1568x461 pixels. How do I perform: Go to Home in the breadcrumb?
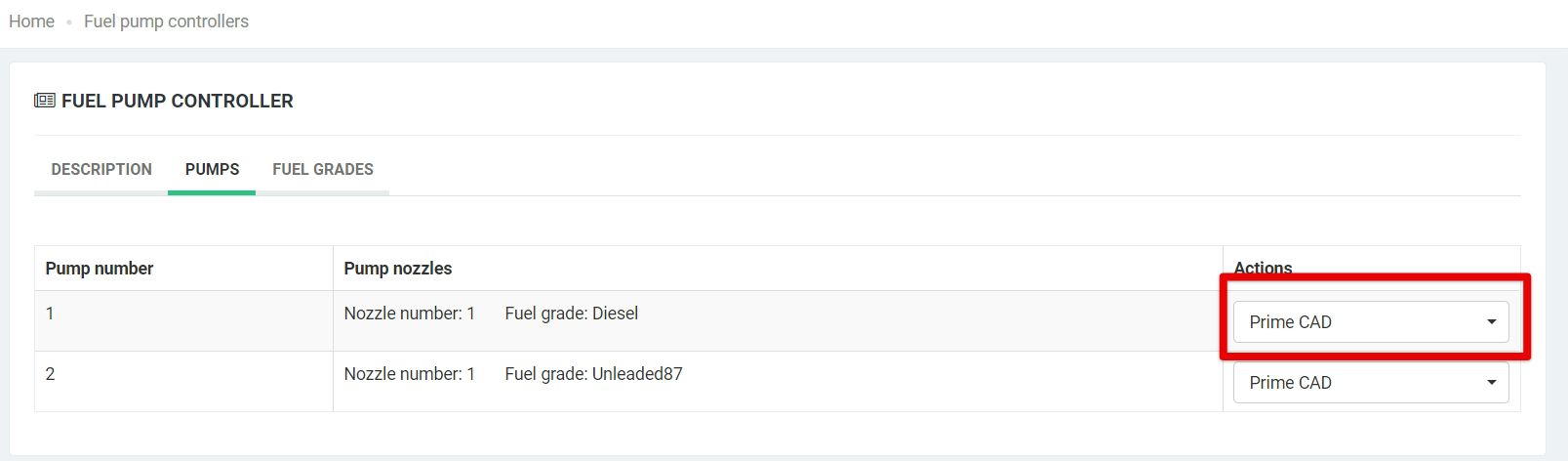[x=31, y=21]
